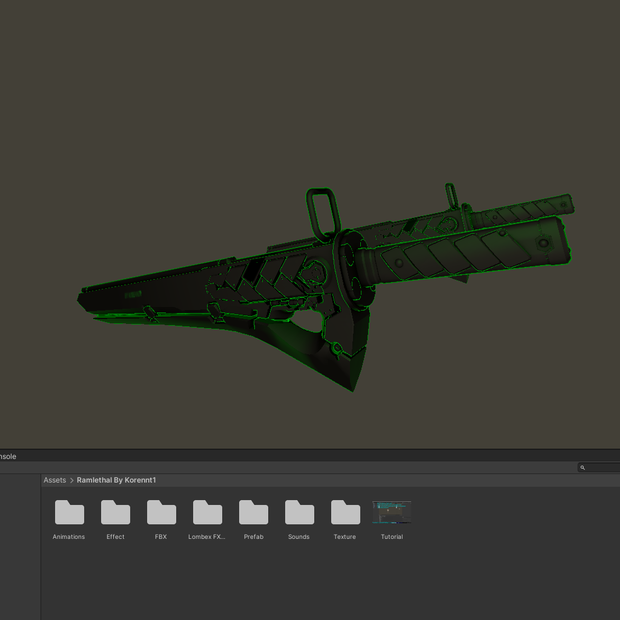The width and height of the screenshot is (620, 620).
Task: Switch to the Console tab
Action: (8, 456)
